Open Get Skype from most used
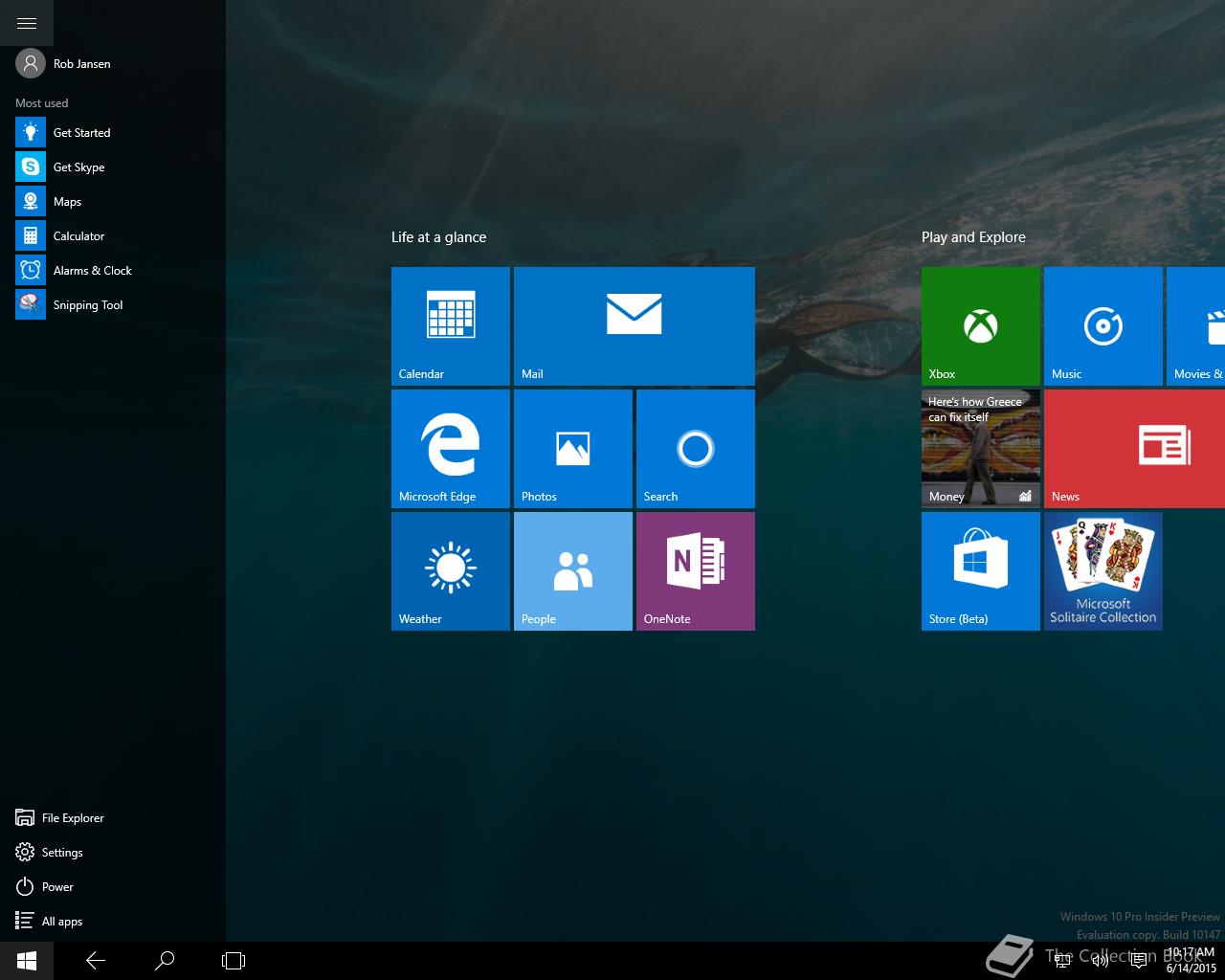The image size is (1225, 980). (x=113, y=167)
